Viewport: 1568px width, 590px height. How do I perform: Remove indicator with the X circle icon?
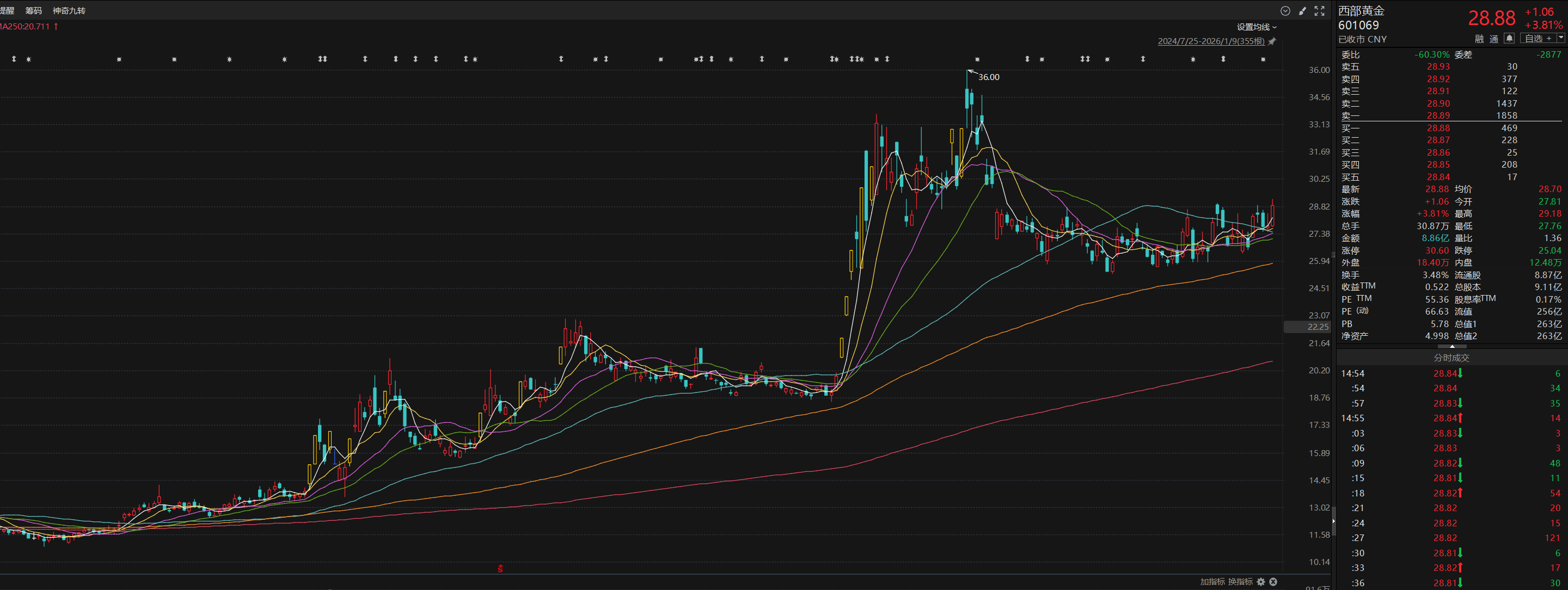click(x=1273, y=582)
